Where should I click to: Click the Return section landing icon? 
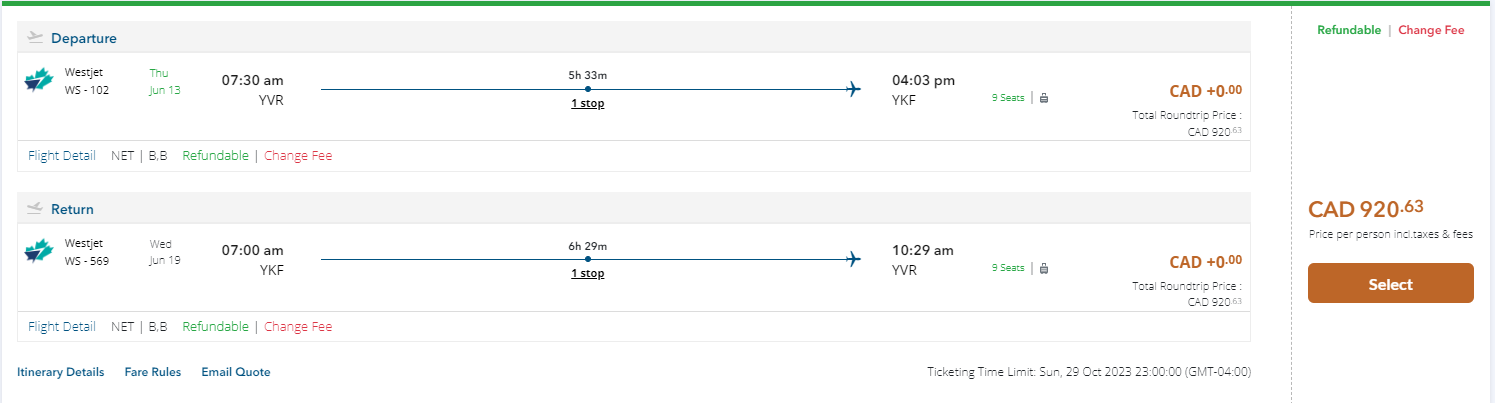coord(36,208)
